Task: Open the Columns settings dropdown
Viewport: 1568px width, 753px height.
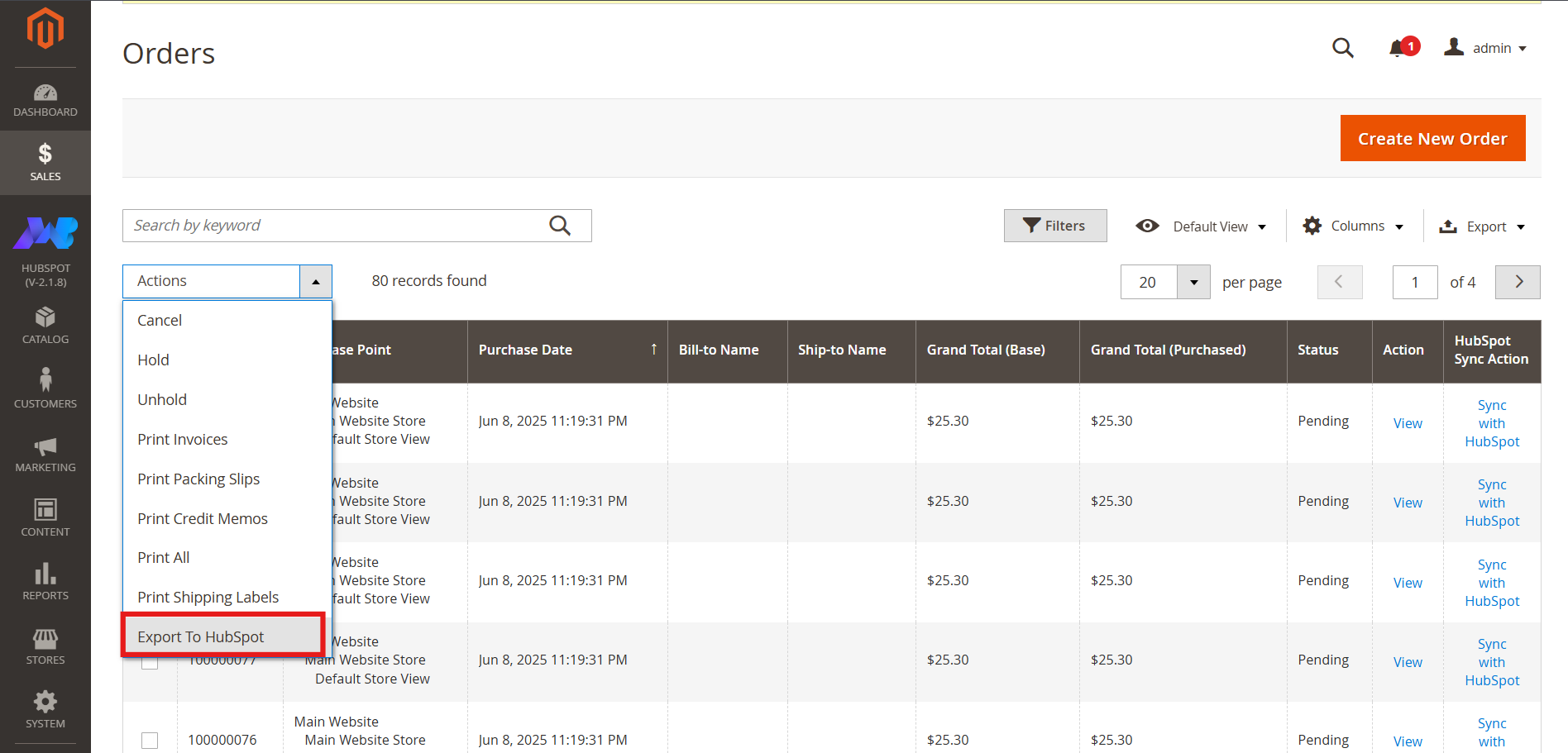Action: coord(1353,226)
